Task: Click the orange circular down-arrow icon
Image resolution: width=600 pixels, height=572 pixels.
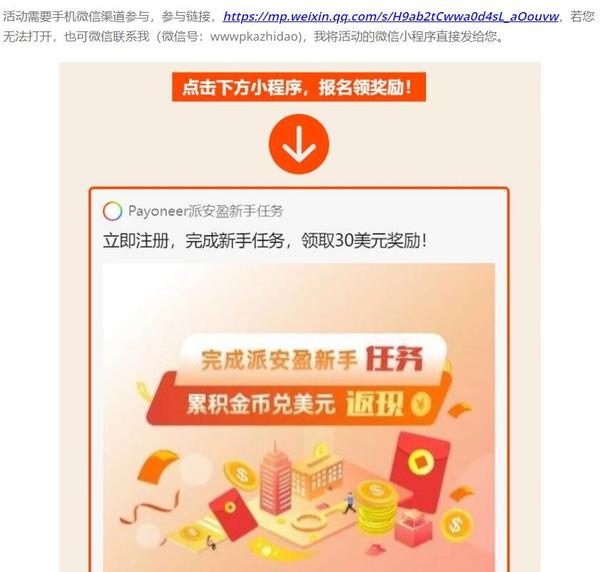Action: (299, 144)
